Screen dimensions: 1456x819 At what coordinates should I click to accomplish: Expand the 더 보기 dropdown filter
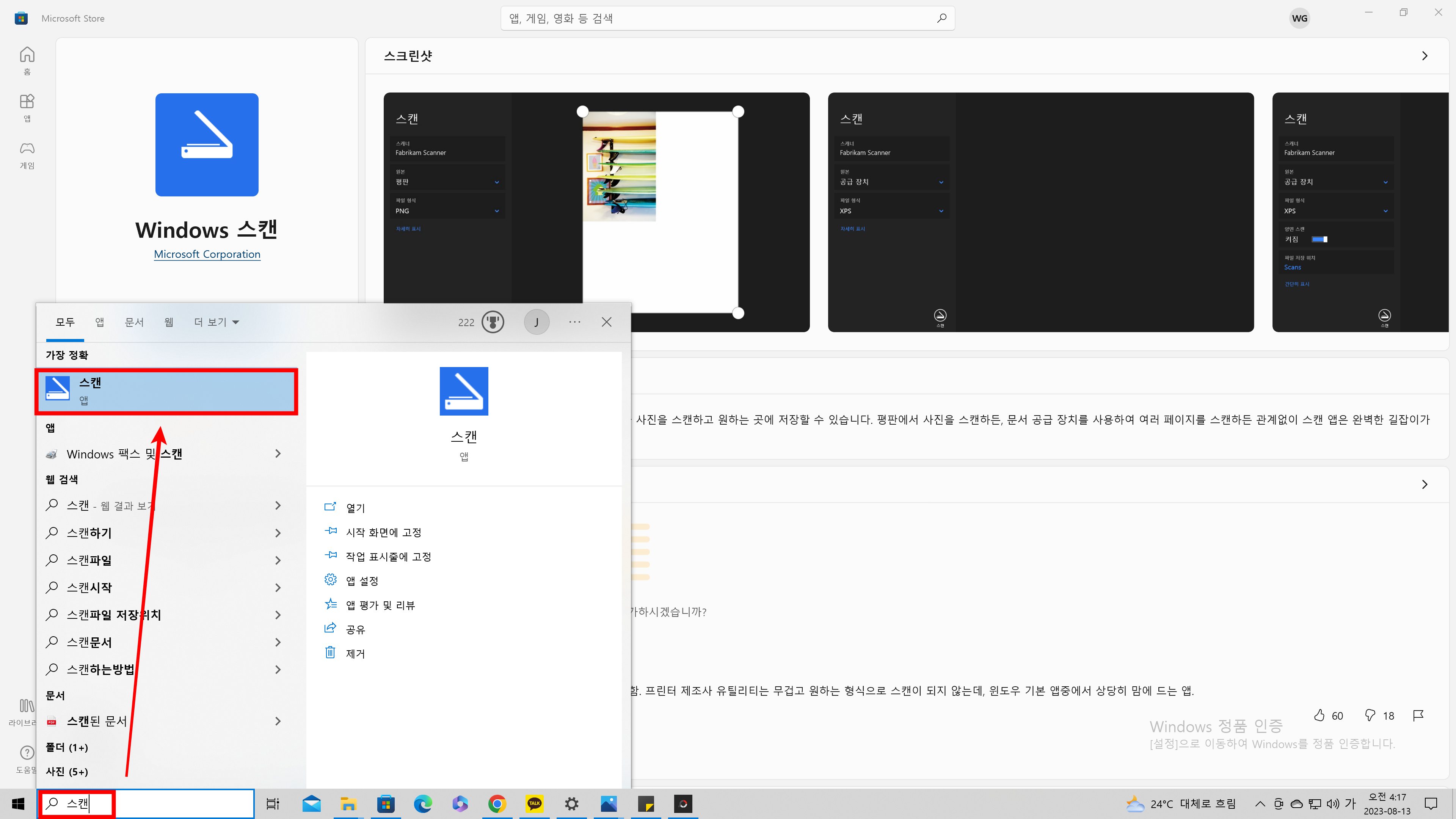coord(217,322)
